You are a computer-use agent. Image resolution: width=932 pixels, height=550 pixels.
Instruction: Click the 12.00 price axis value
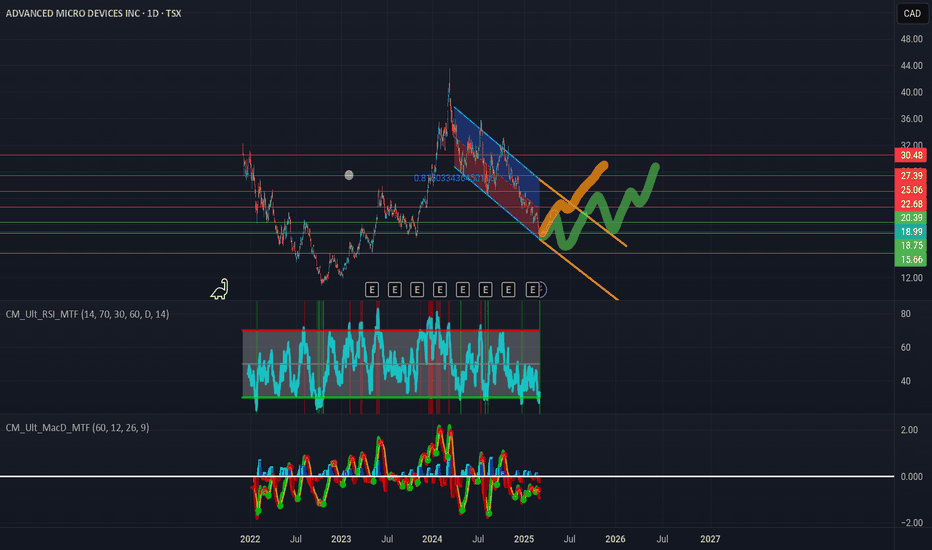pyautogui.click(x=911, y=278)
